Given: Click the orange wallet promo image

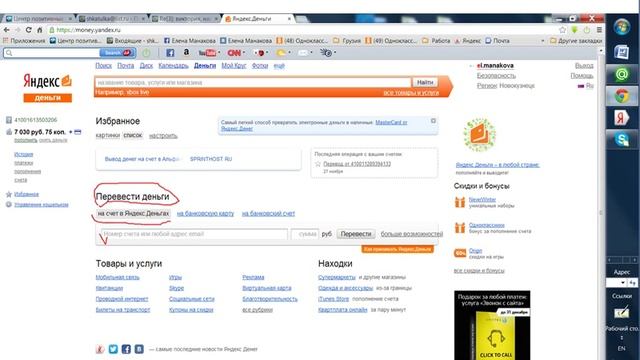Looking at the screenshot, I should click(x=480, y=134).
